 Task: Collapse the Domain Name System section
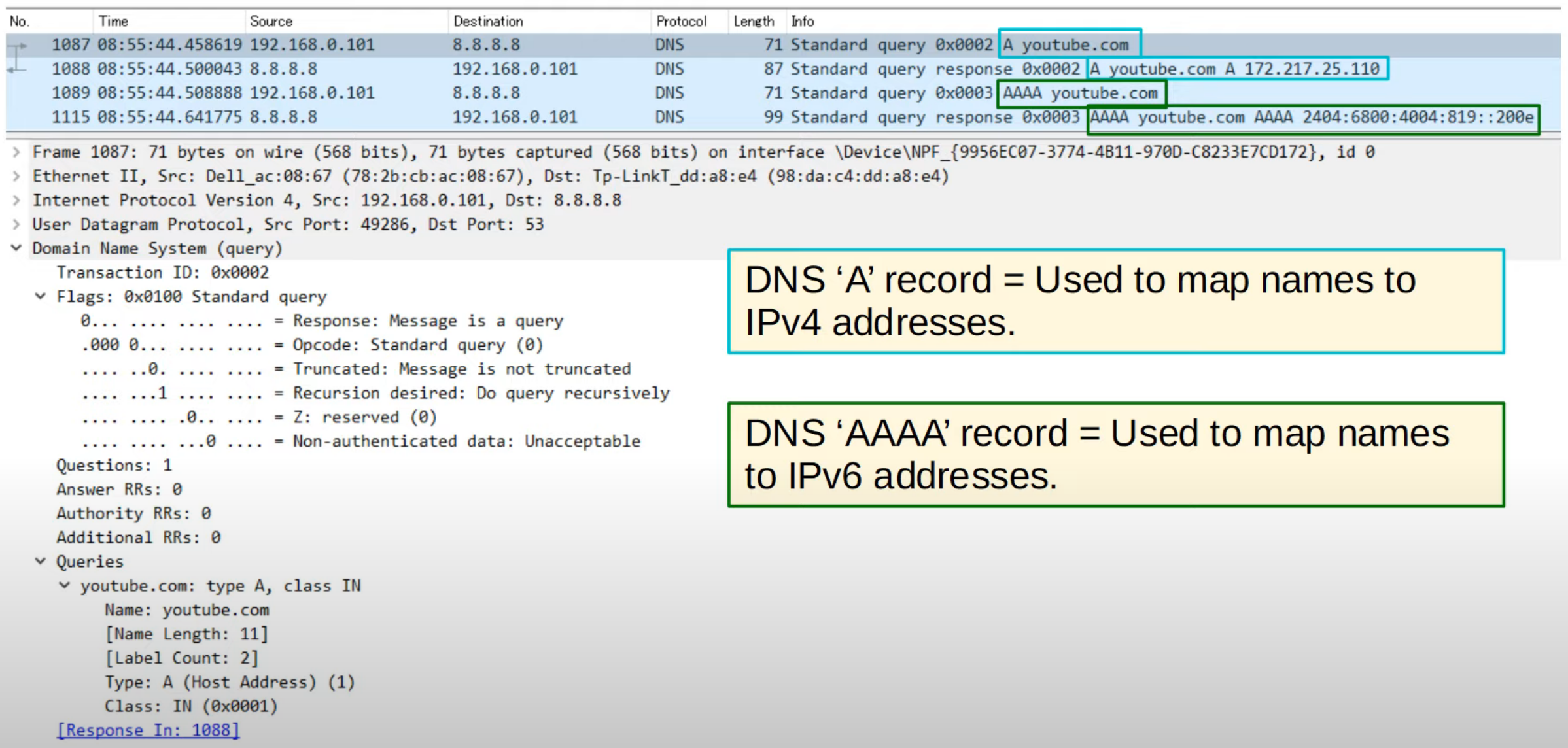click(x=16, y=248)
